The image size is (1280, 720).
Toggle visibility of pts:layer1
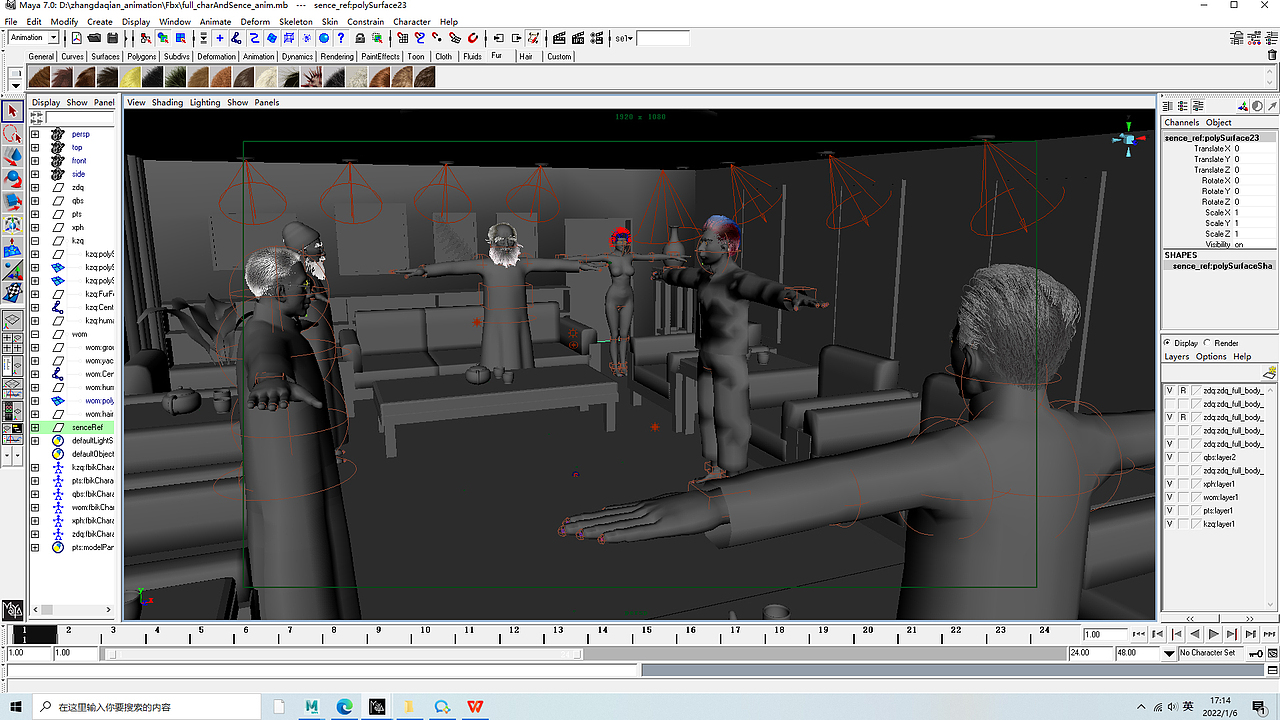[x=1169, y=510]
